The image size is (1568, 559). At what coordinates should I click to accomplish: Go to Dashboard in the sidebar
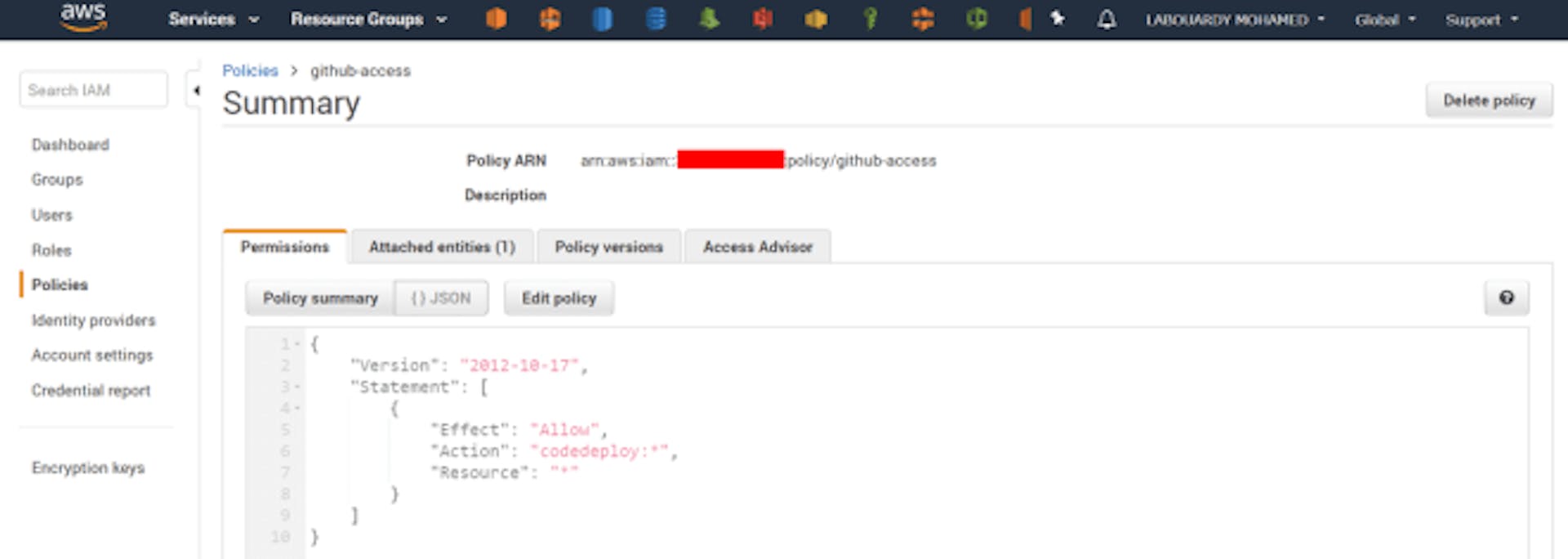(70, 145)
